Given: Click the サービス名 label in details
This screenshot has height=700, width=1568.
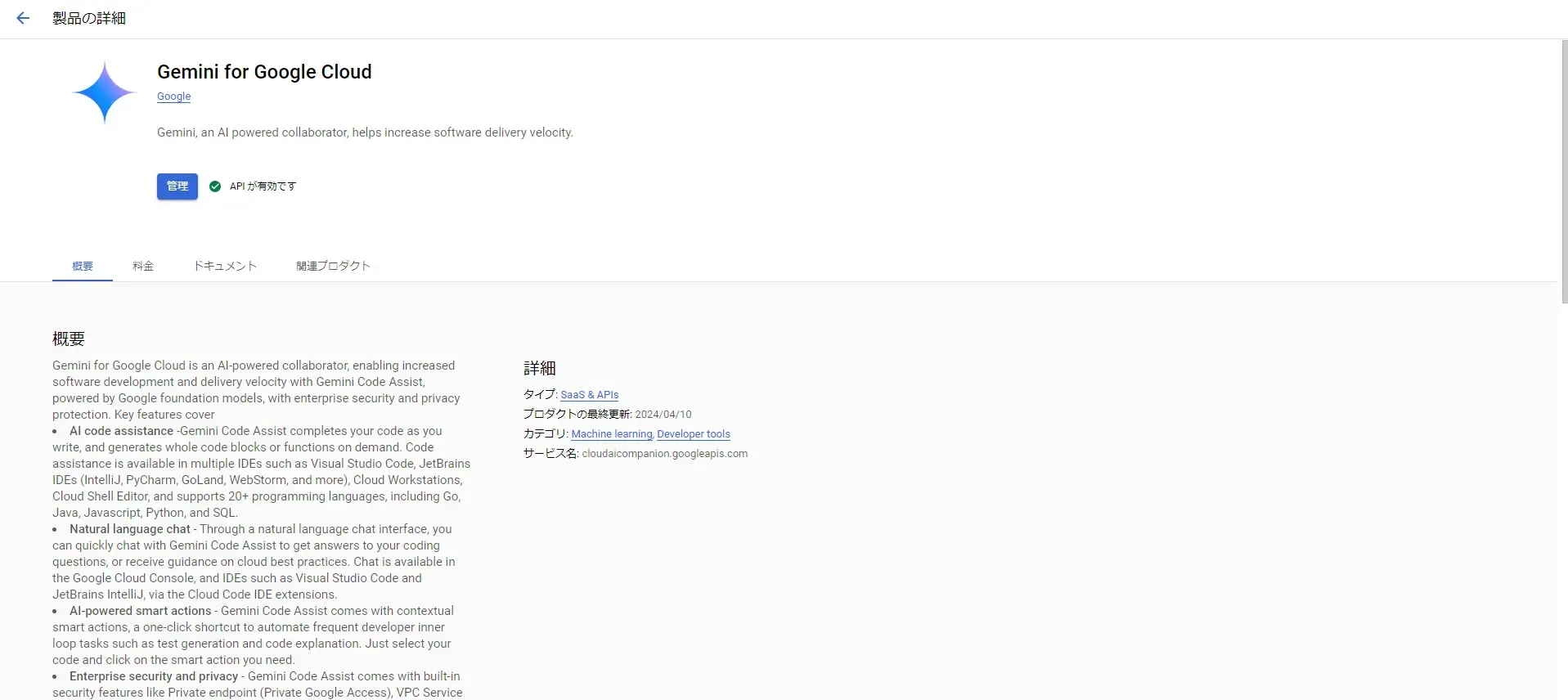Looking at the screenshot, I should [x=551, y=454].
